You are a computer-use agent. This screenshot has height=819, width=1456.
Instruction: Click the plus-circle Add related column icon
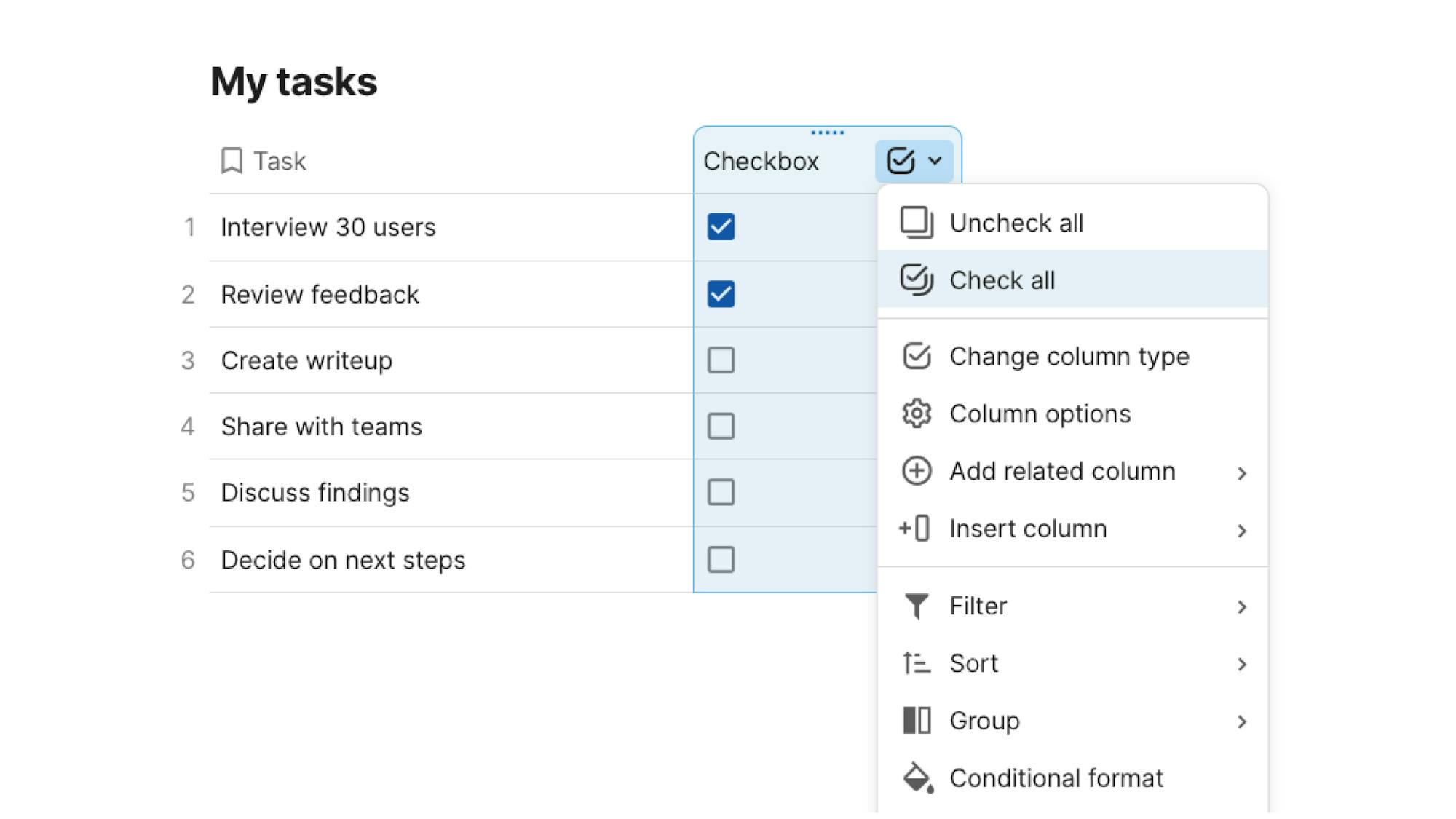click(917, 471)
